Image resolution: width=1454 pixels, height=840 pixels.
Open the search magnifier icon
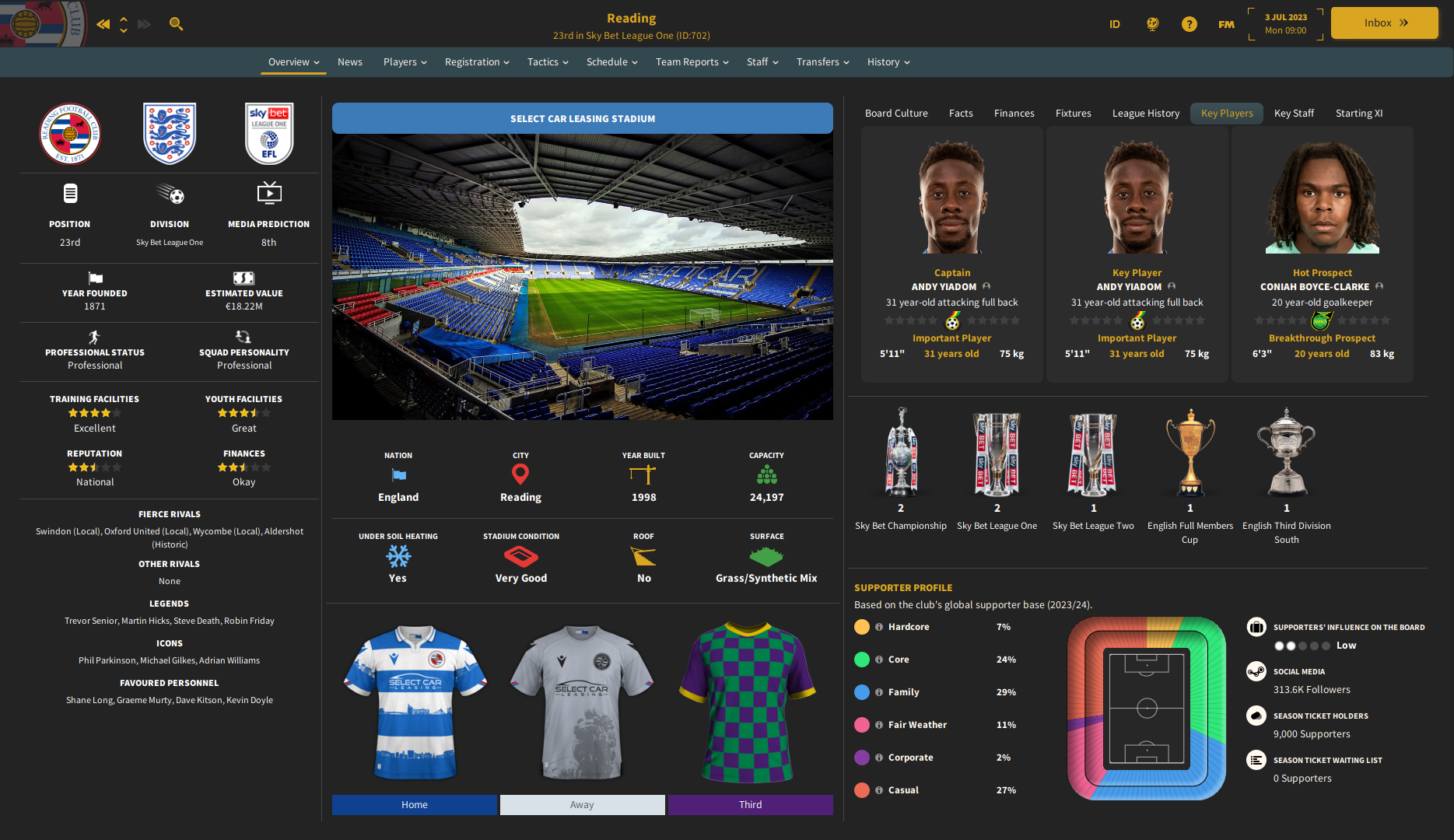(x=177, y=24)
